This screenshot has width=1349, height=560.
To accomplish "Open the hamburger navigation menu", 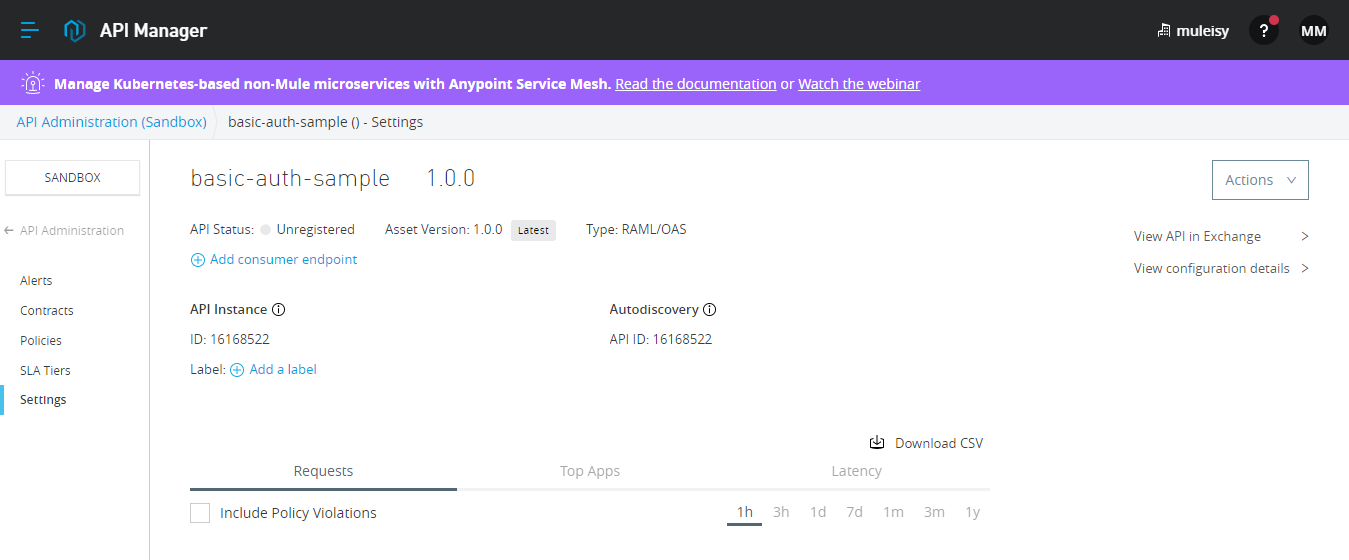I will [30, 30].
